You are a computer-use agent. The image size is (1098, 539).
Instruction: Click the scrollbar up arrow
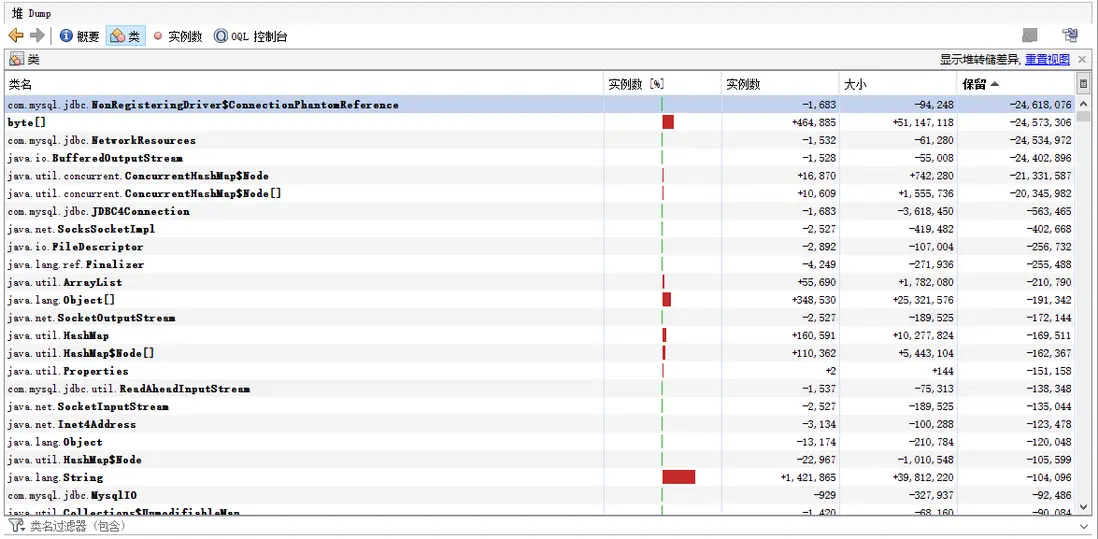pos(1083,104)
